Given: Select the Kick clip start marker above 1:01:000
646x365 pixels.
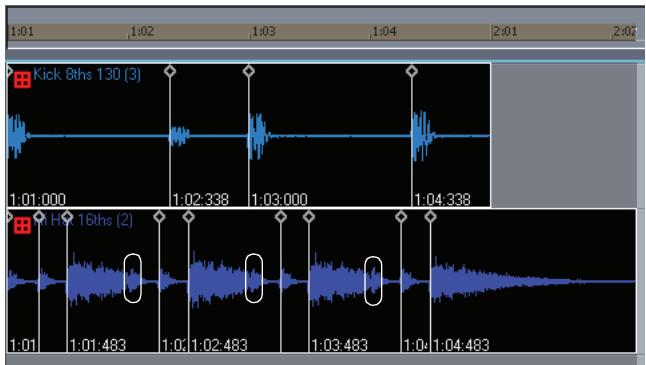Looking at the screenshot, I should (x=9, y=71).
